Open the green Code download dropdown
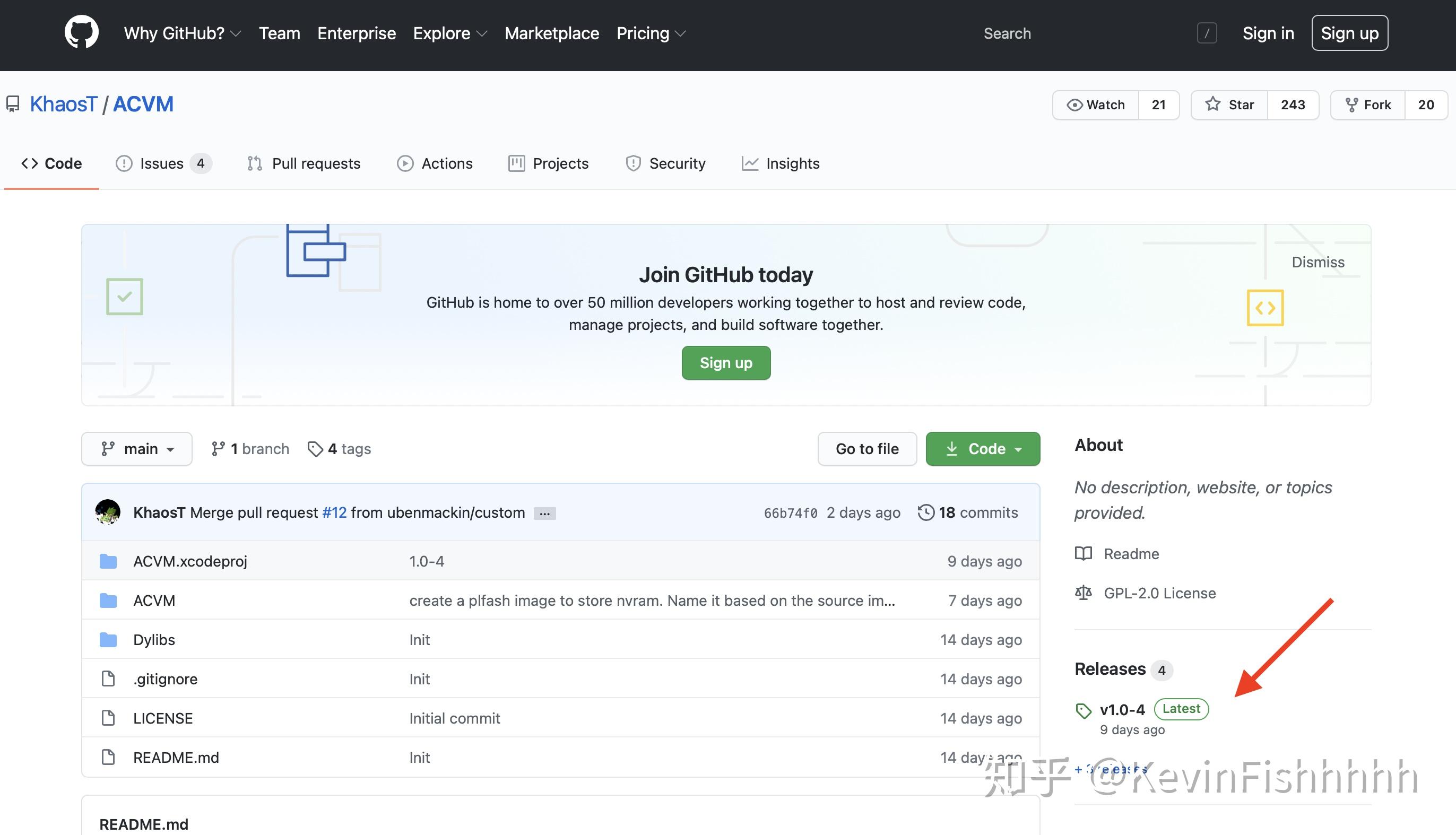The height and width of the screenshot is (835, 1456). point(982,448)
